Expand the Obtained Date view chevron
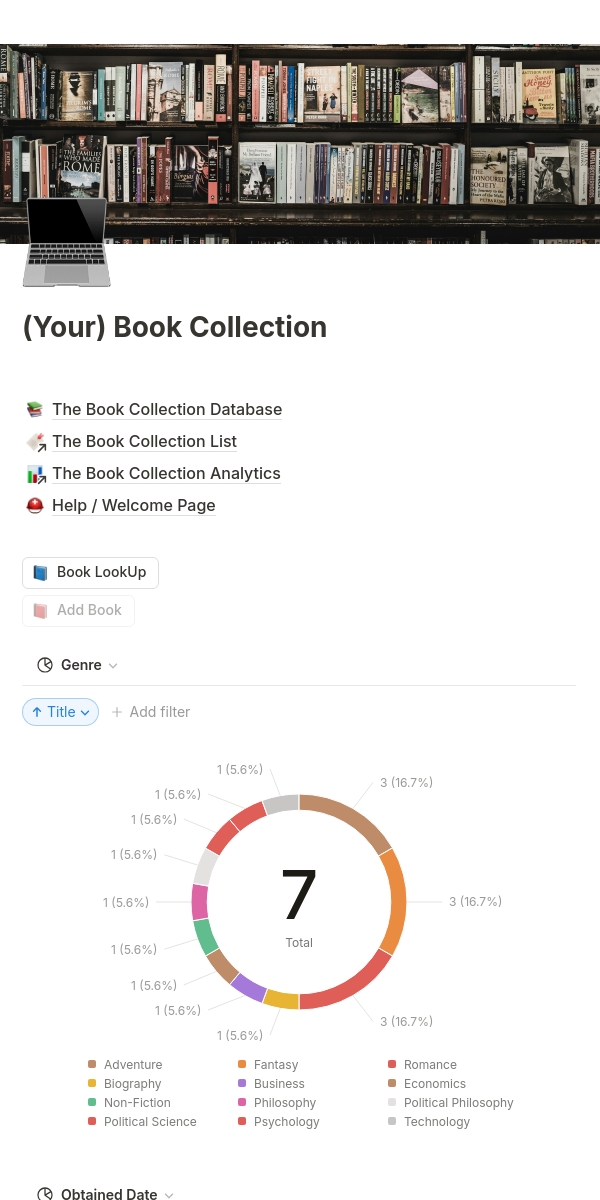This screenshot has width=600, height=1200. pyautogui.click(x=169, y=1195)
